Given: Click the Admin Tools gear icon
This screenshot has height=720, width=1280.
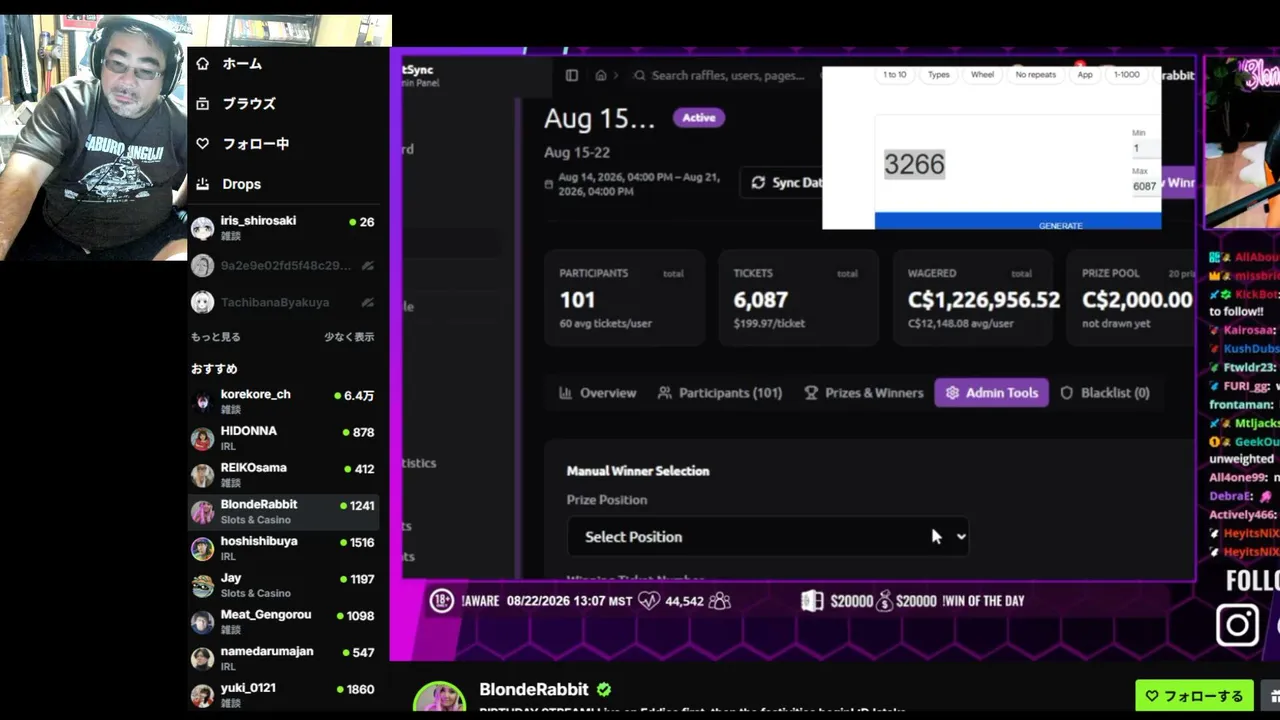Looking at the screenshot, I should [952, 393].
